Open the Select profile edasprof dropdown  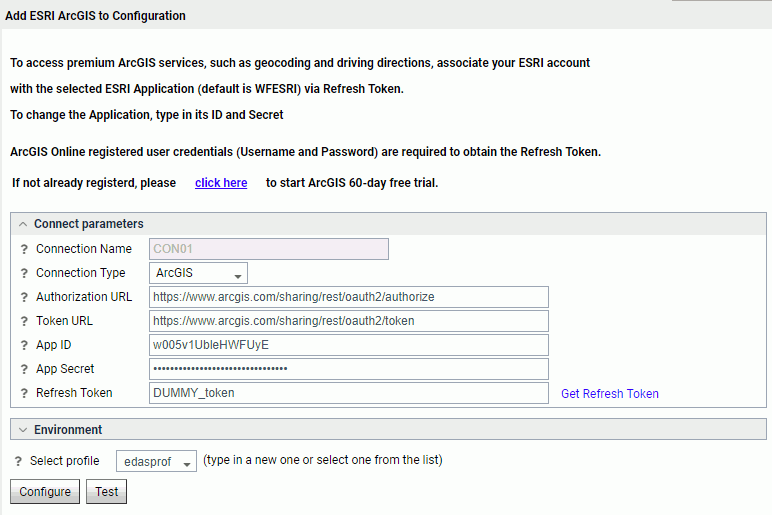(x=157, y=461)
